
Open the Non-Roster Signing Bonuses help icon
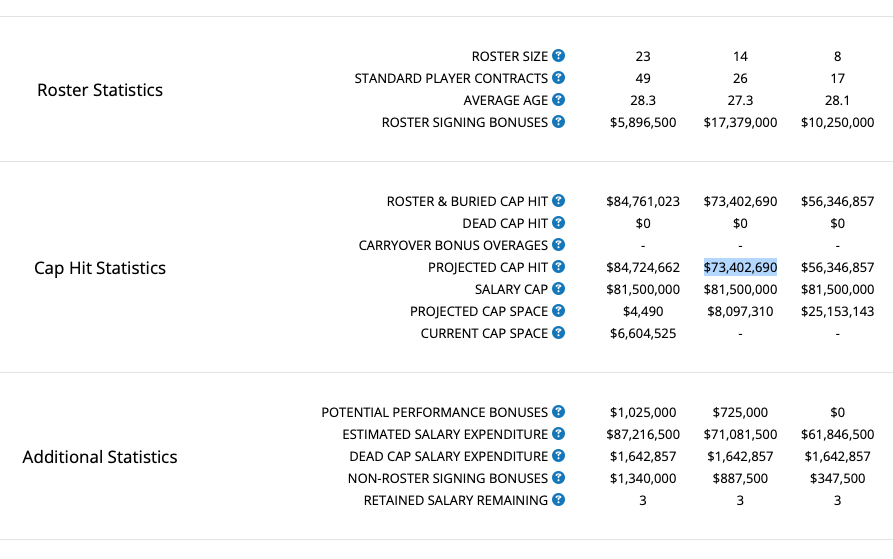click(x=559, y=478)
